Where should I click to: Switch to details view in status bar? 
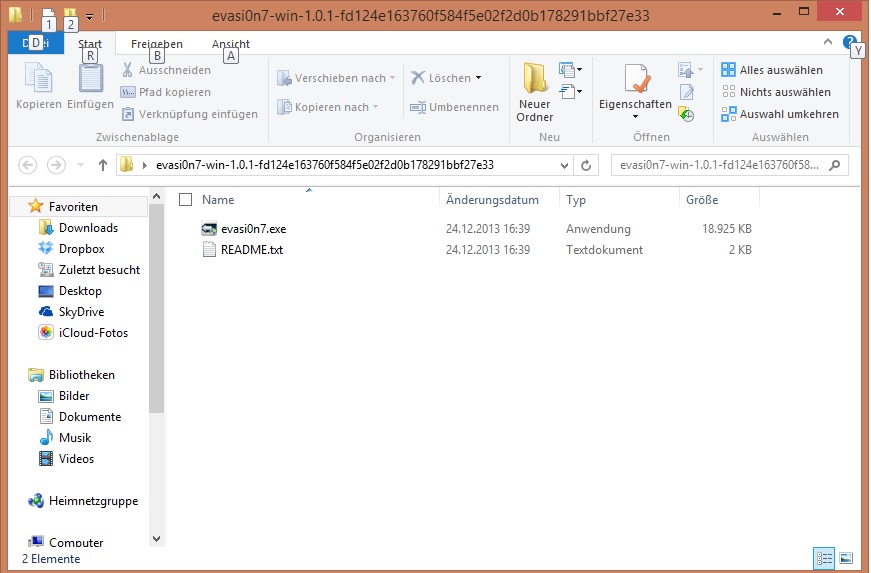[824, 559]
